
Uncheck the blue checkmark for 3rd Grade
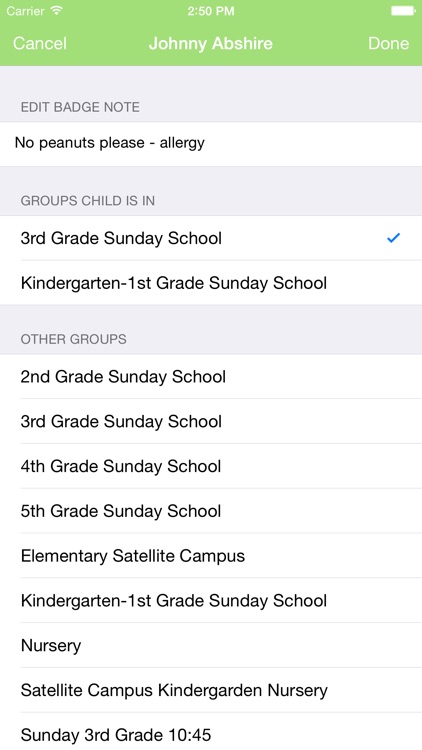click(393, 238)
